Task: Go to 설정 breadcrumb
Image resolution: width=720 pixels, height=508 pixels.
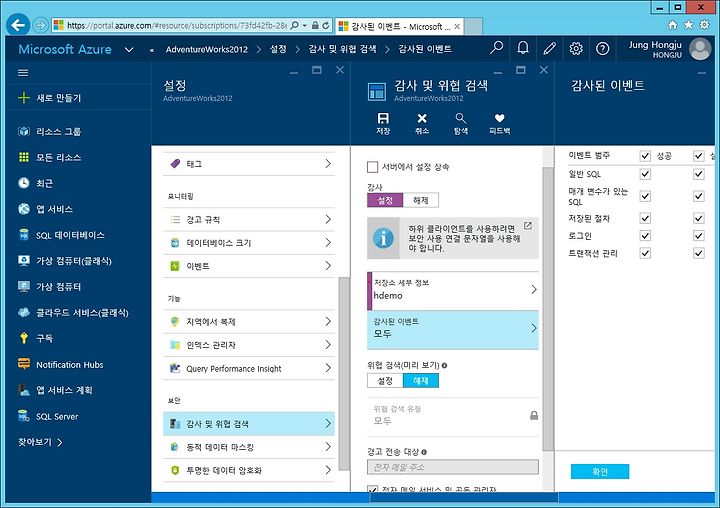Action: [x=278, y=49]
